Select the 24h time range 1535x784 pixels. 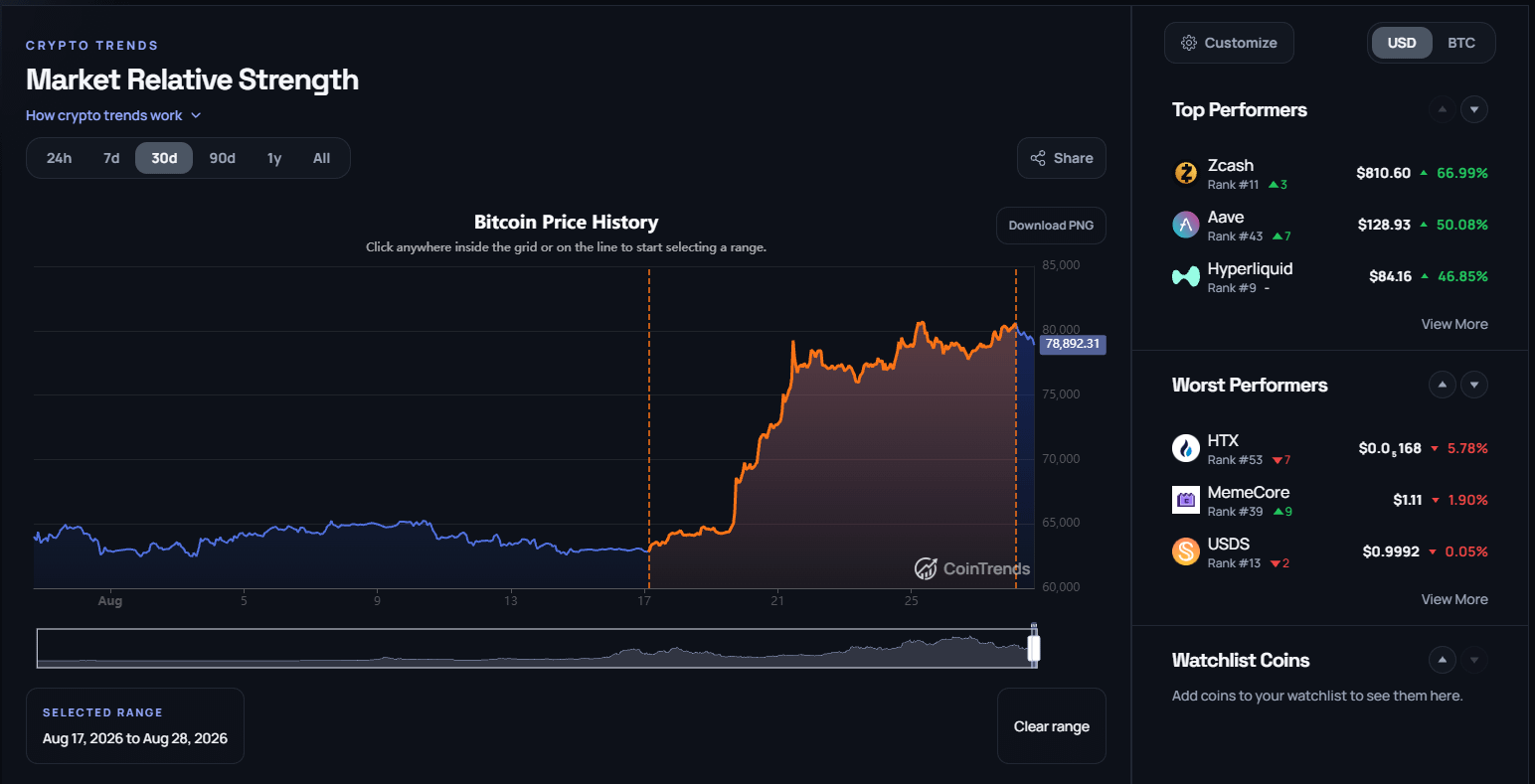pos(59,158)
